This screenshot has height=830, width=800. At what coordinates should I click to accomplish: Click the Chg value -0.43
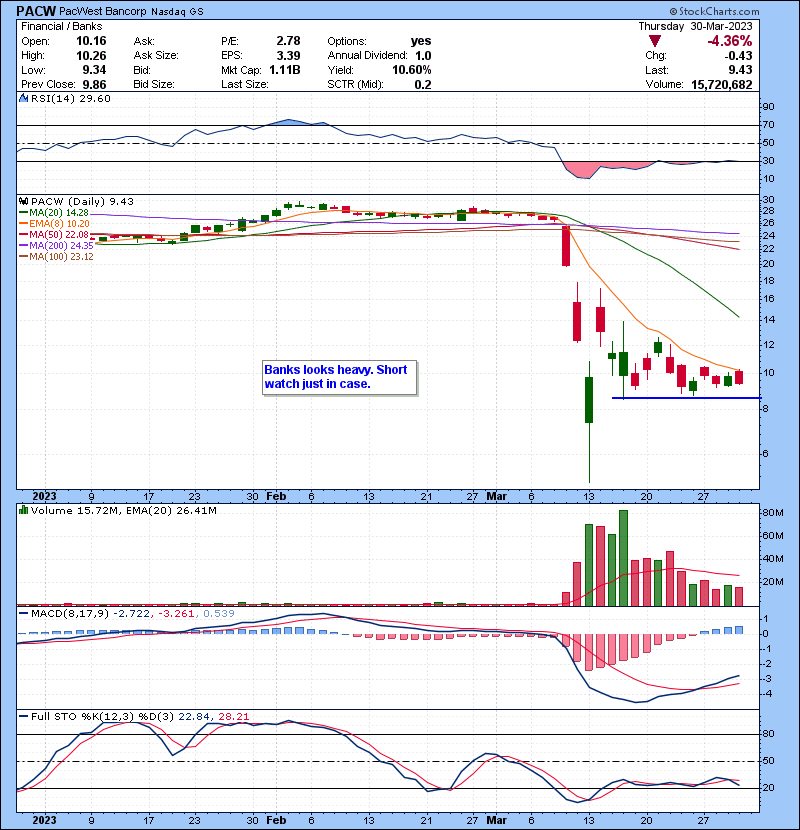[739, 56]
